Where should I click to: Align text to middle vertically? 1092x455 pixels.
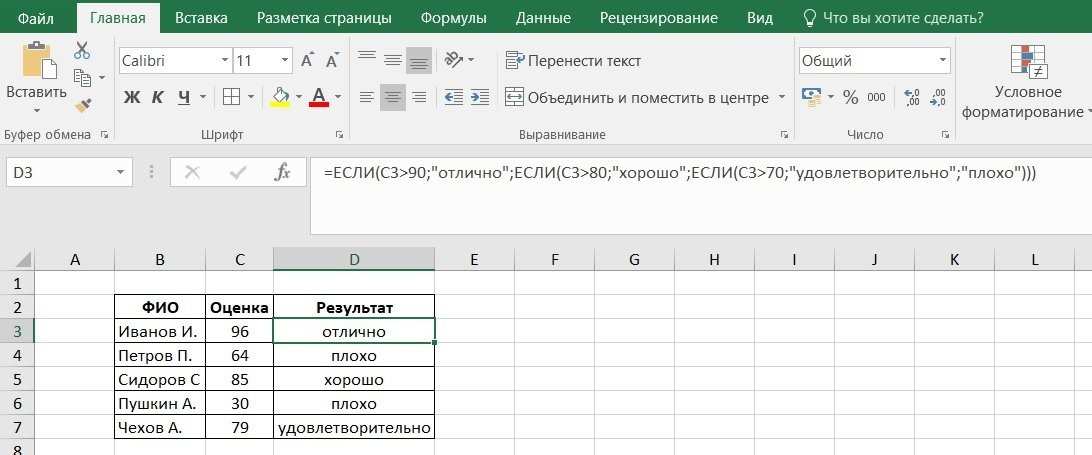(x=393, y=61)
